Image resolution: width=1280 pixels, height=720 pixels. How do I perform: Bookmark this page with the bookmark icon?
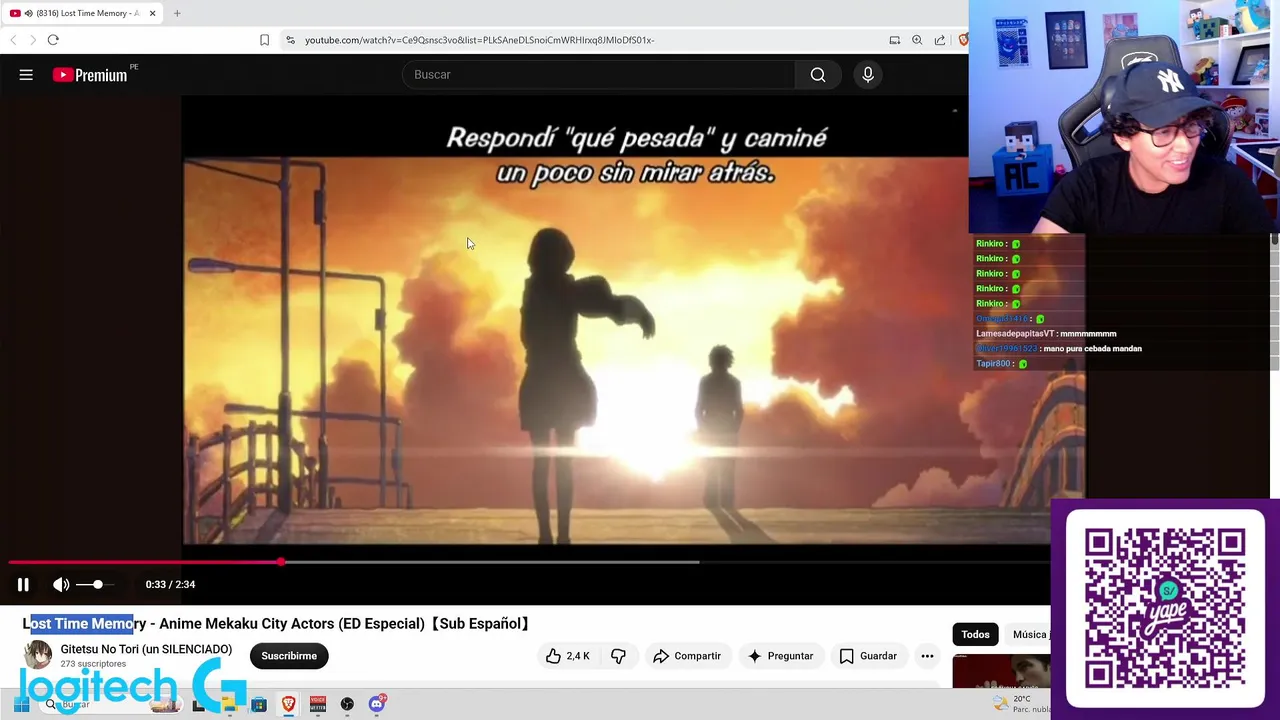point(264,40)
